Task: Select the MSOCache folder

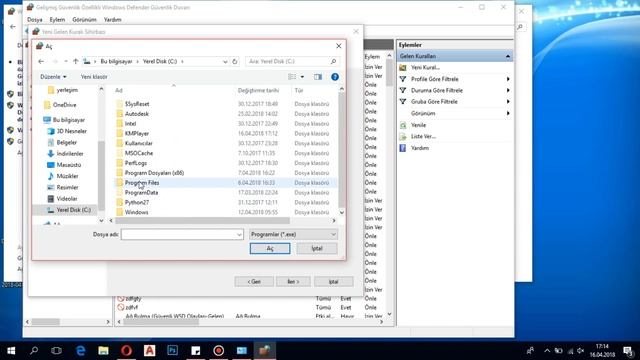Action: 139,153
